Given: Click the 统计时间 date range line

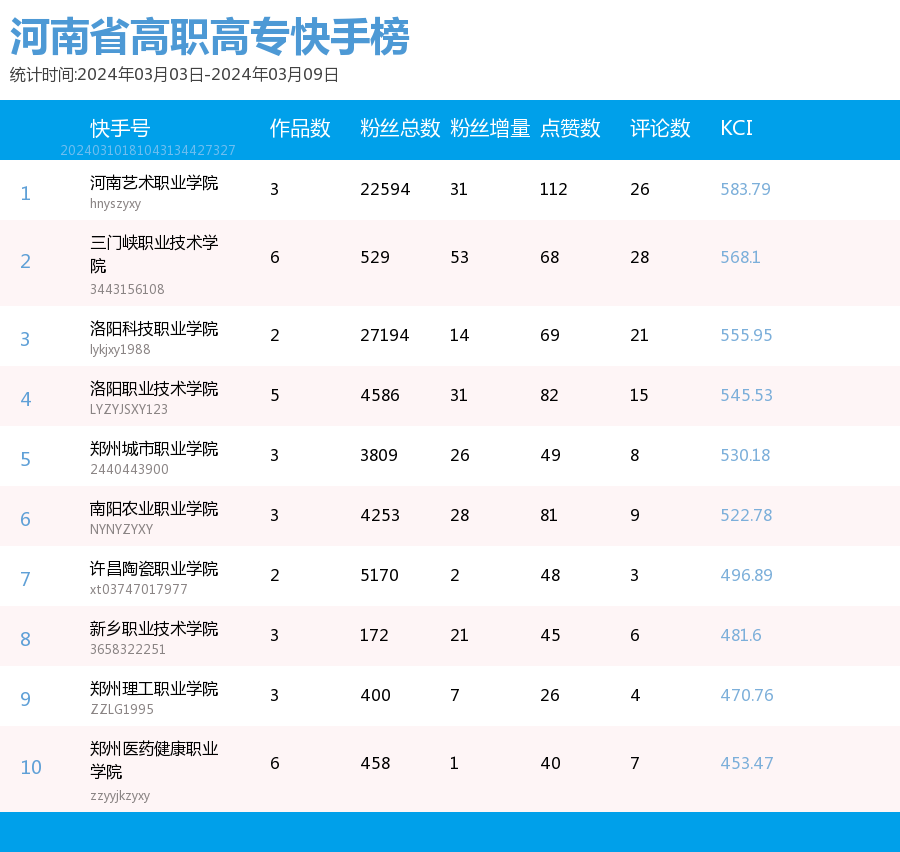Looking at the screenshot, I should pyautogui.click(x=174, y=75).
